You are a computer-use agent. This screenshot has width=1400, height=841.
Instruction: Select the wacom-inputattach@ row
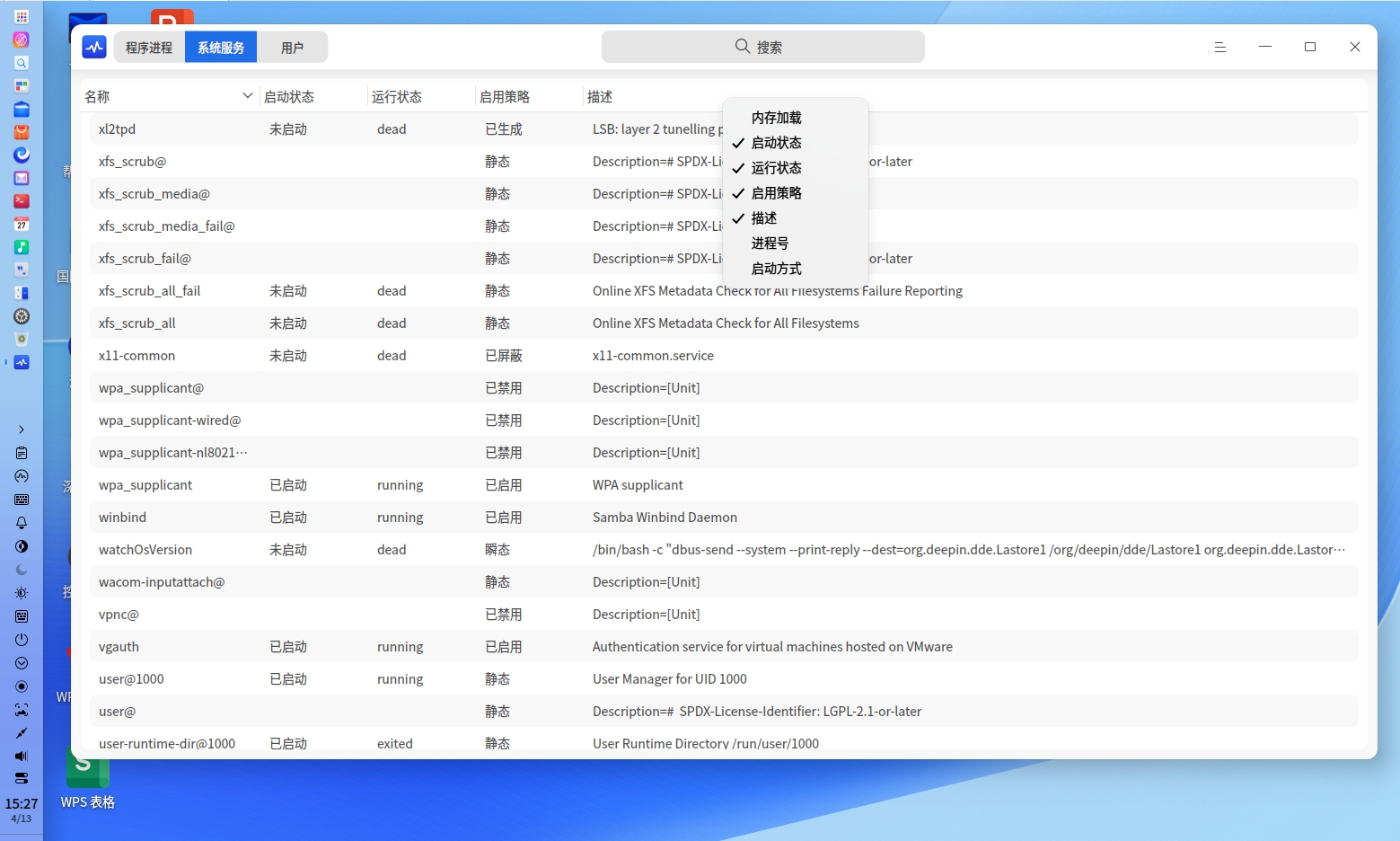pyautogui.click(x=724, y=582)
